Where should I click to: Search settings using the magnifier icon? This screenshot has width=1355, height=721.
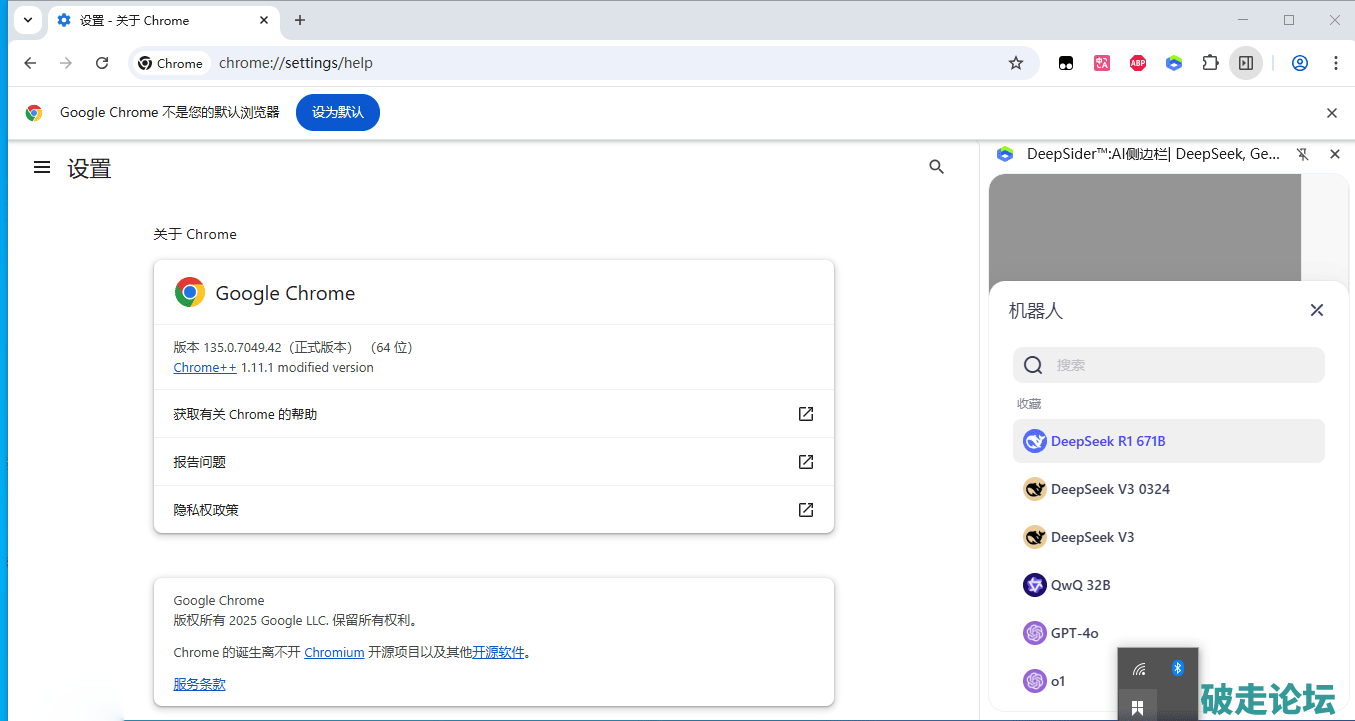point(936,167)
